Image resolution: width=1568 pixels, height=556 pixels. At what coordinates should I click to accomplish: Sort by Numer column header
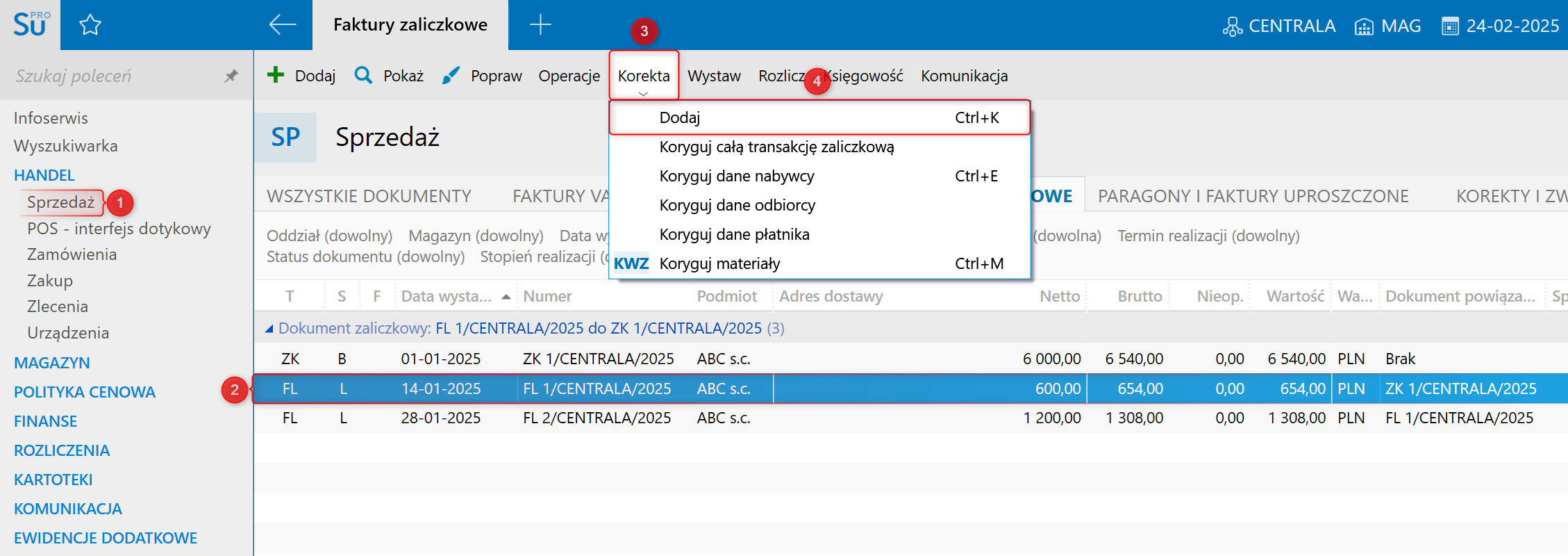547,296
